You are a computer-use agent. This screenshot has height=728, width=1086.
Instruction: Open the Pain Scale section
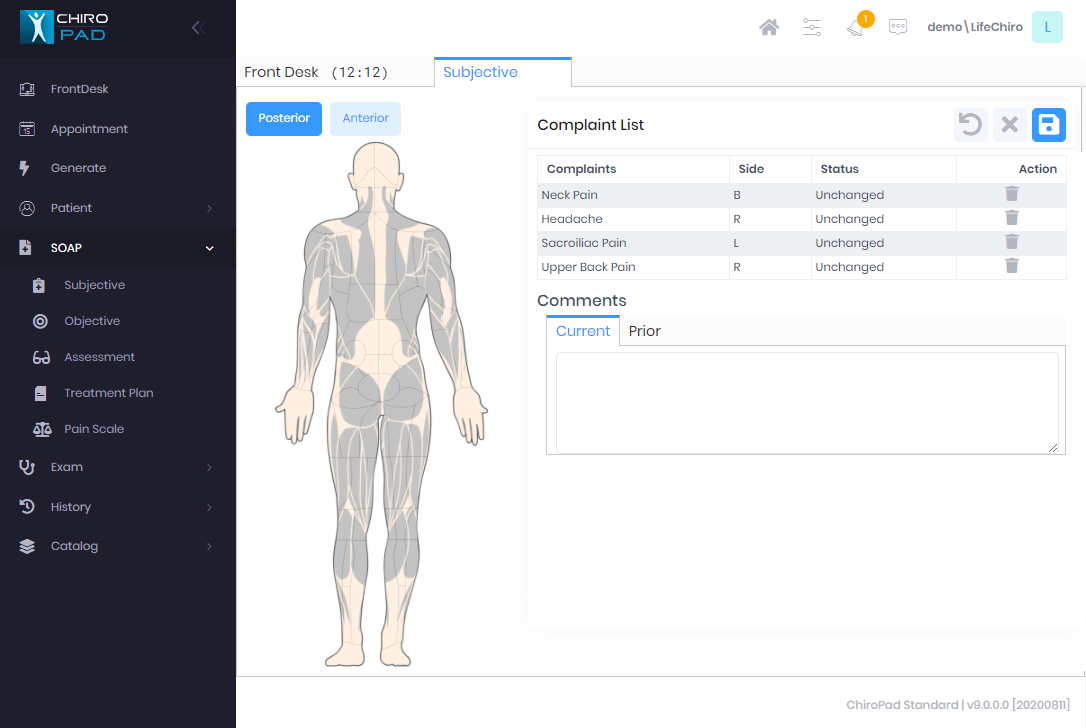96,428
